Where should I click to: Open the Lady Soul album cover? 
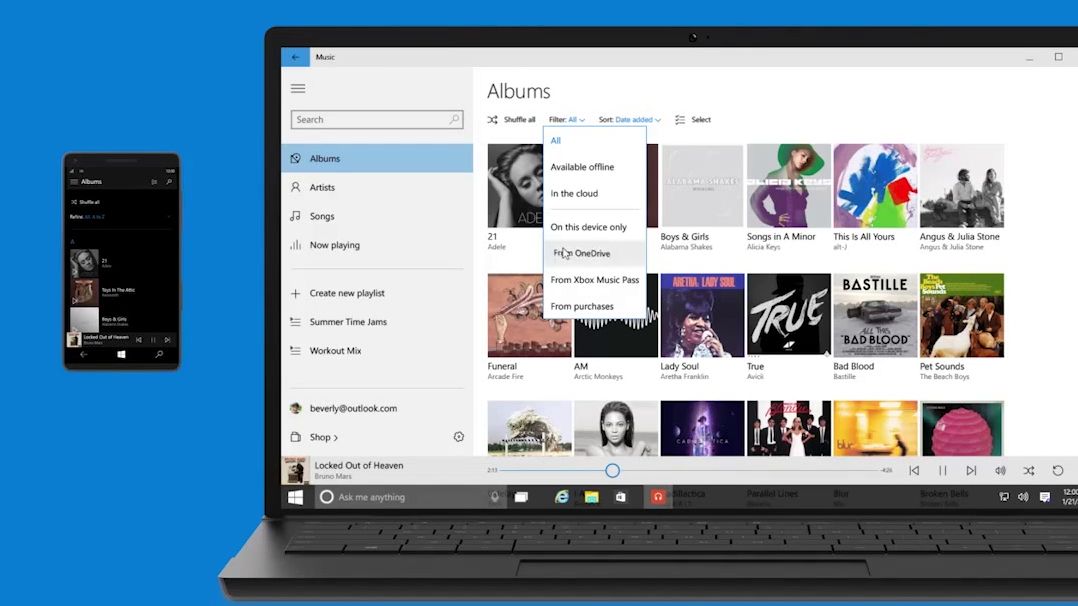[702, 315]
